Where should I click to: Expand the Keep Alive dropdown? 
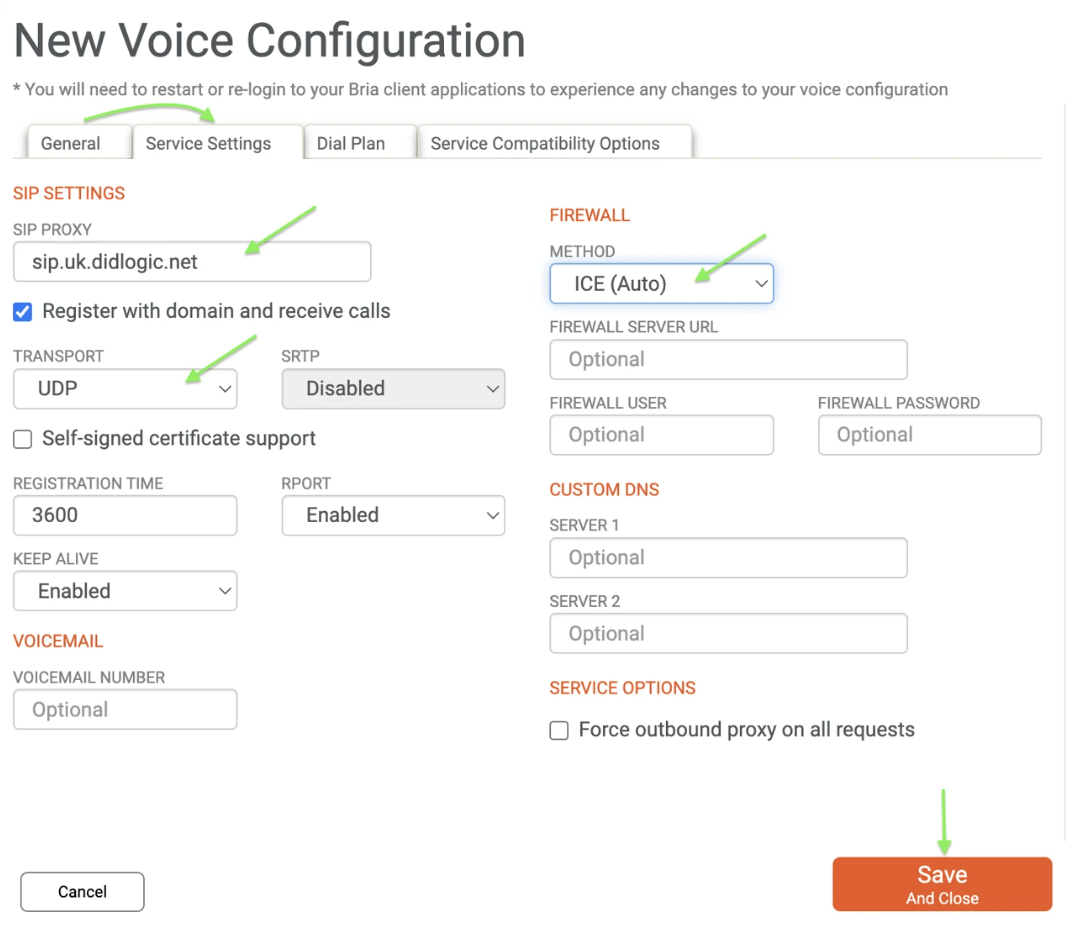[125, 590]
